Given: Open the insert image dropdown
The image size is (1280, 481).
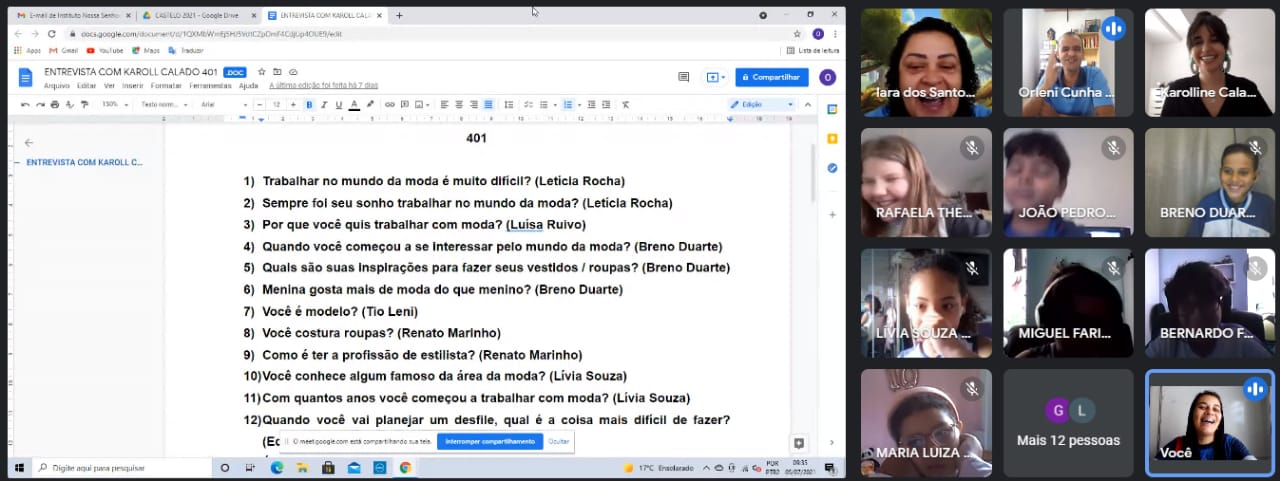Looking at the screenshot, I should (x=422, y=104).
